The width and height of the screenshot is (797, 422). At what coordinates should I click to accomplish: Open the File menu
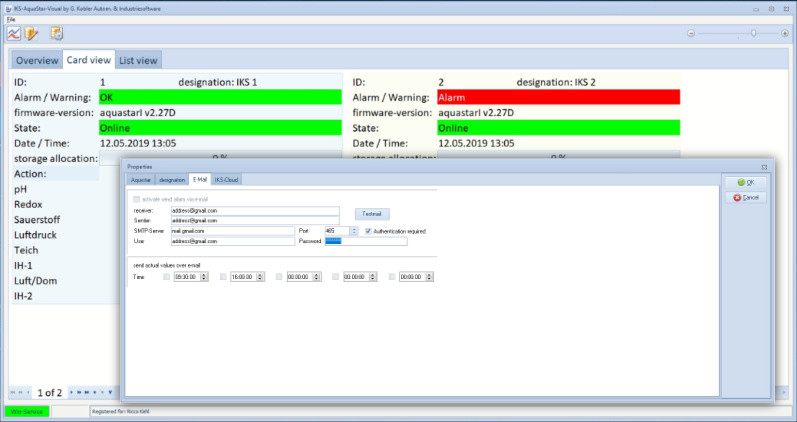click(x=11, y=19)
